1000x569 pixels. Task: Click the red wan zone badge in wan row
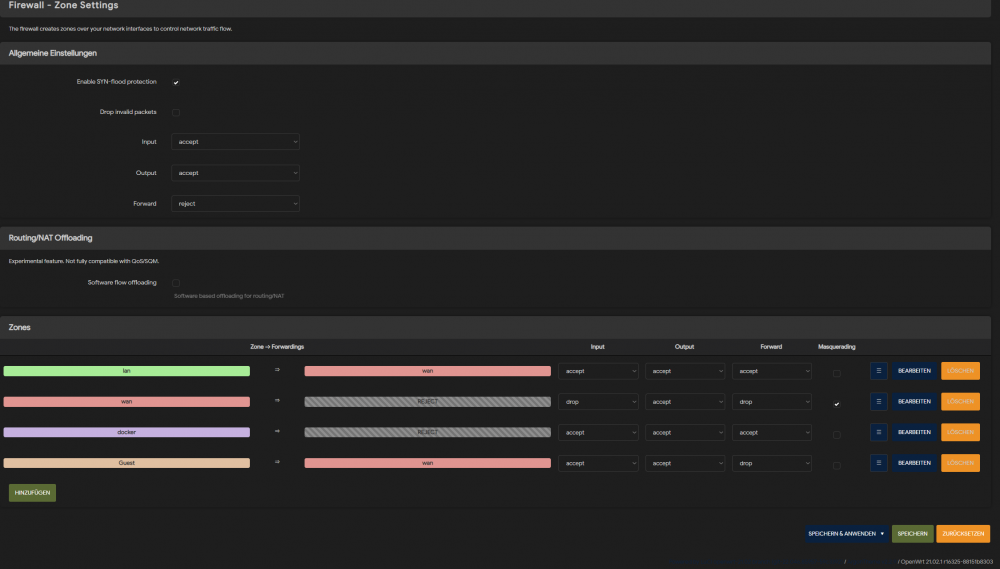(126, 401)
